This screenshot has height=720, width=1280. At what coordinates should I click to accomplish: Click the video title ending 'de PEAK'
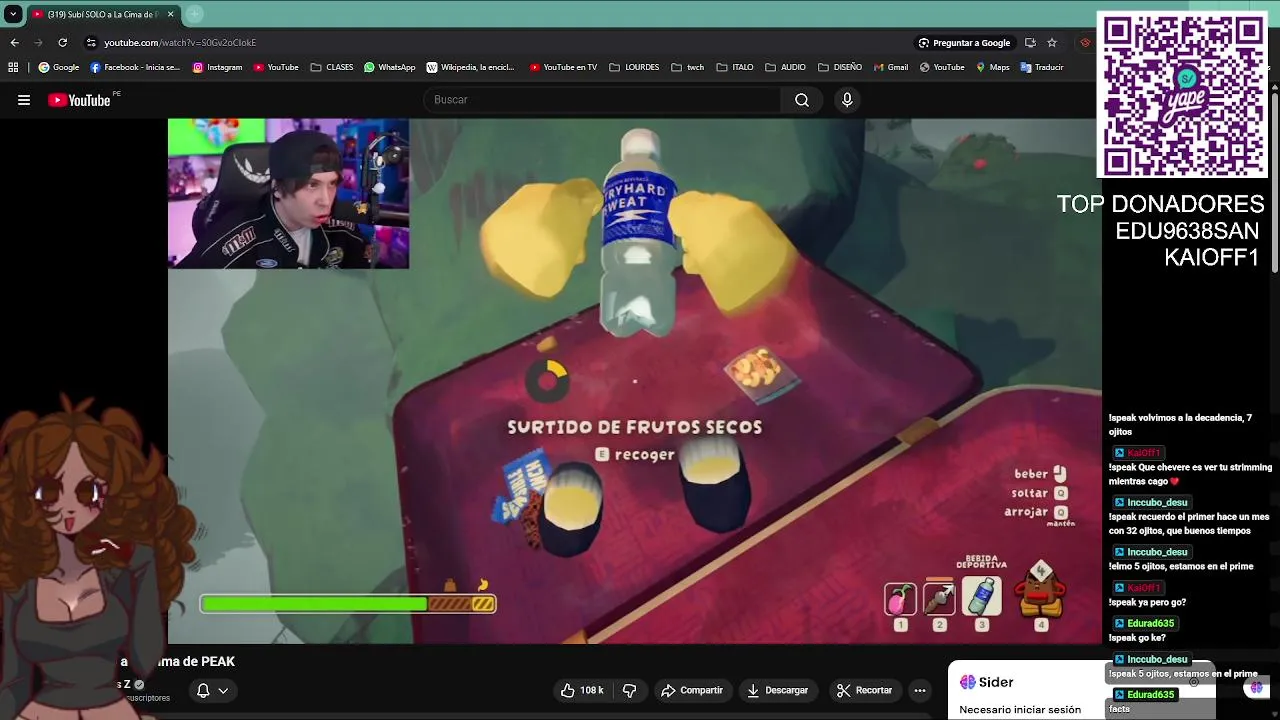pos(178,662)
